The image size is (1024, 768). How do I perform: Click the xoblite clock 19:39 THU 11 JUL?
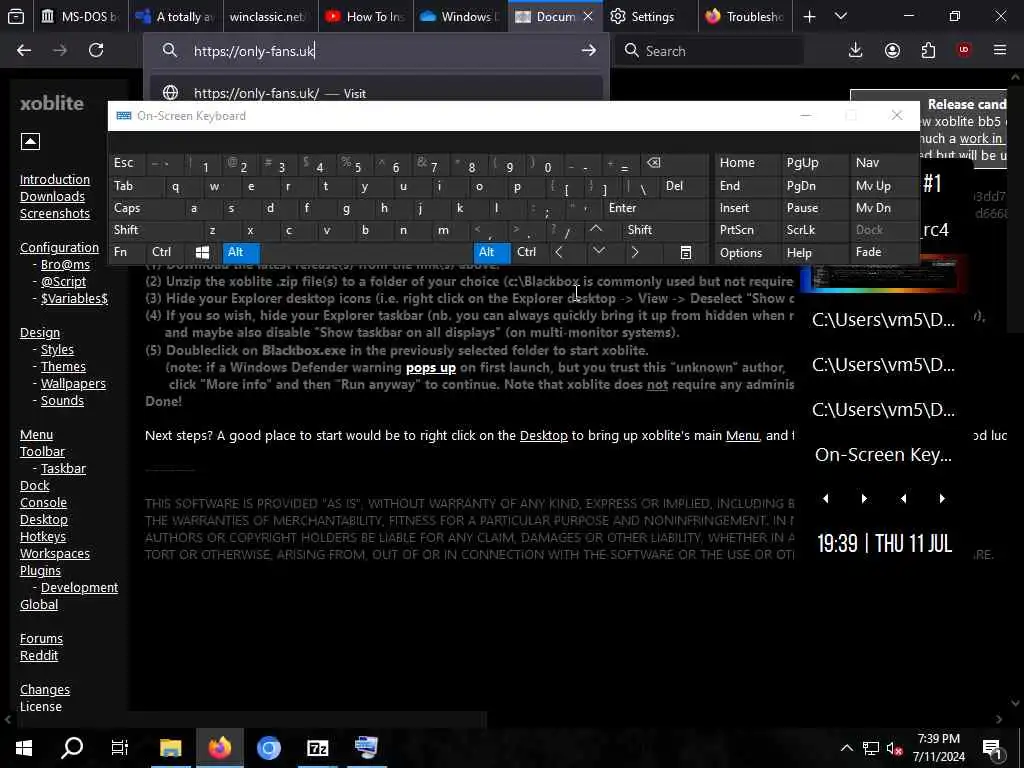tap(884, 543)
